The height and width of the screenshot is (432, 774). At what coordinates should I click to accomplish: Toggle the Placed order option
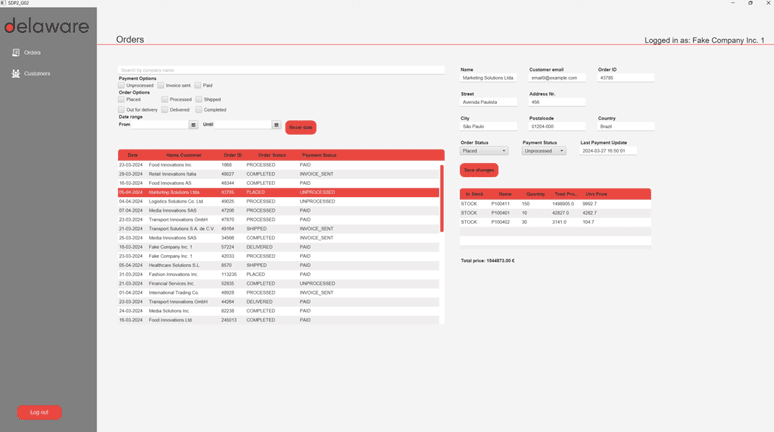click(x=121, y=99)
